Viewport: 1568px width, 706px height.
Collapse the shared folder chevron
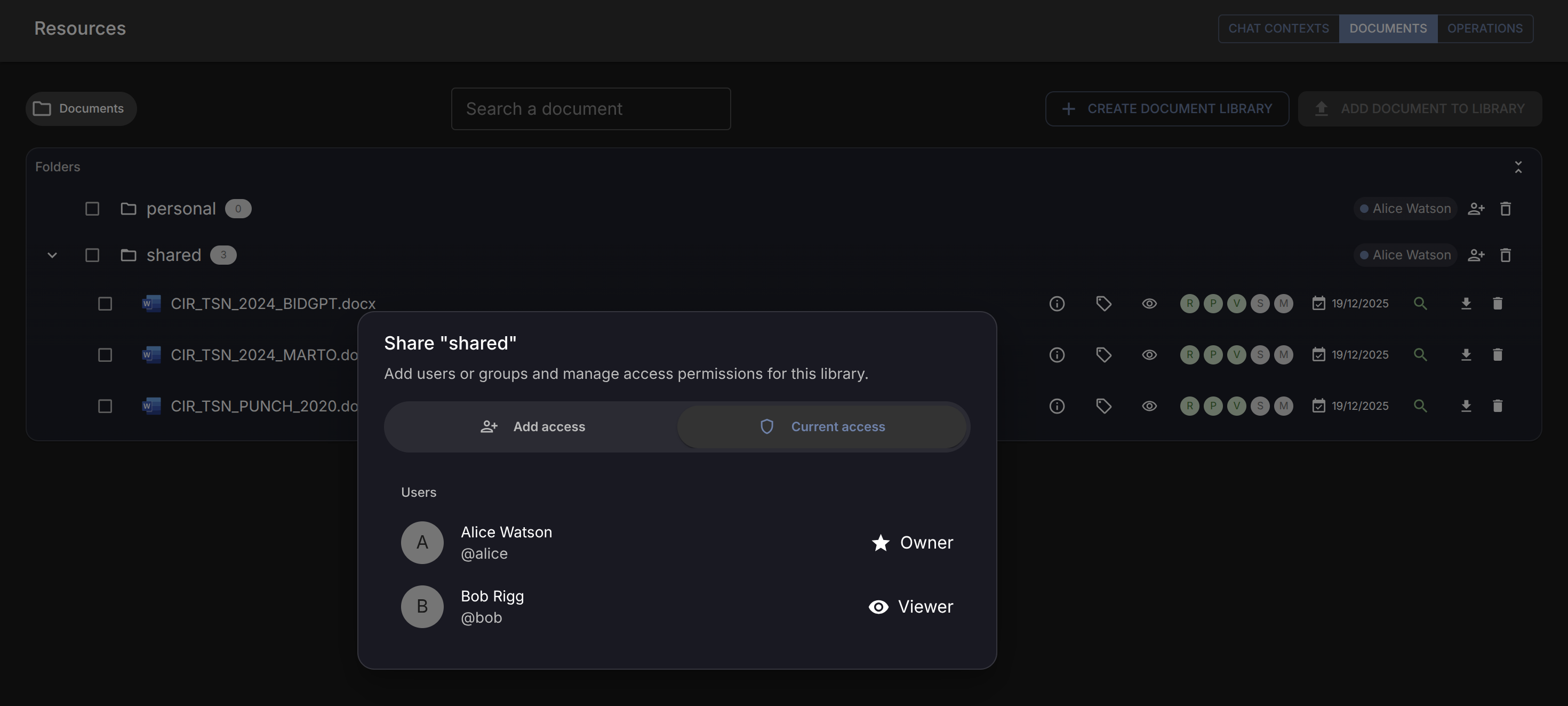click(x=52, y=255)
